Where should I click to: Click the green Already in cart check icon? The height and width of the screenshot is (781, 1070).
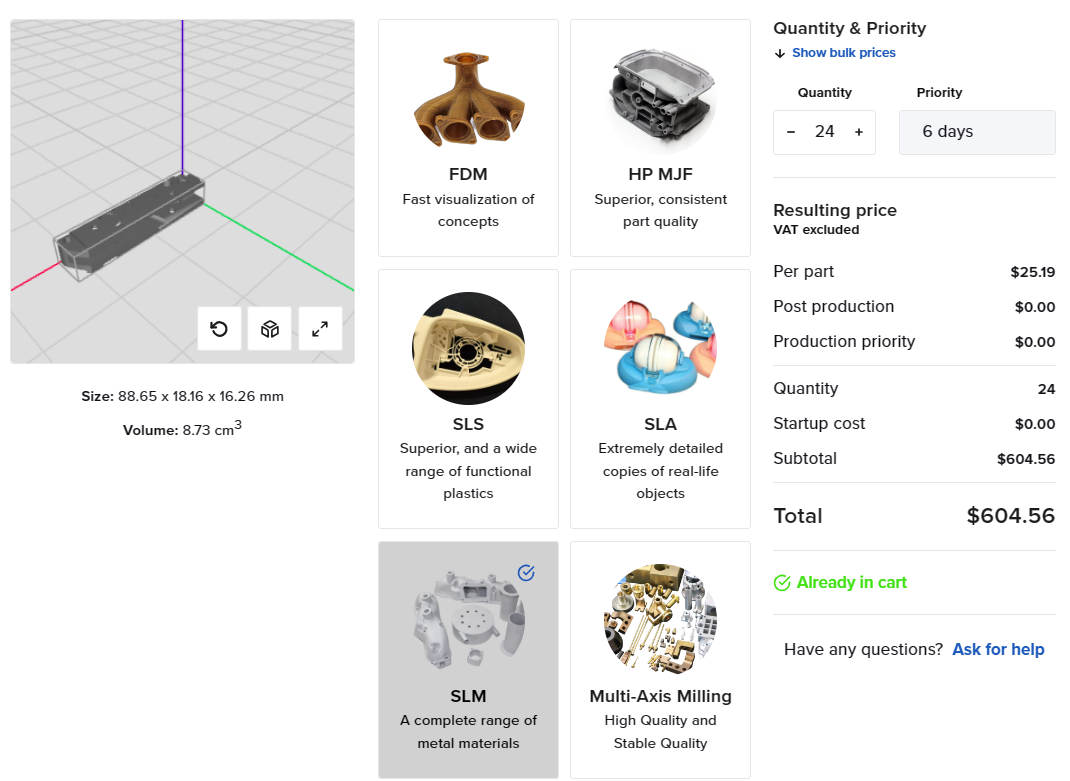tap(782, 583)
